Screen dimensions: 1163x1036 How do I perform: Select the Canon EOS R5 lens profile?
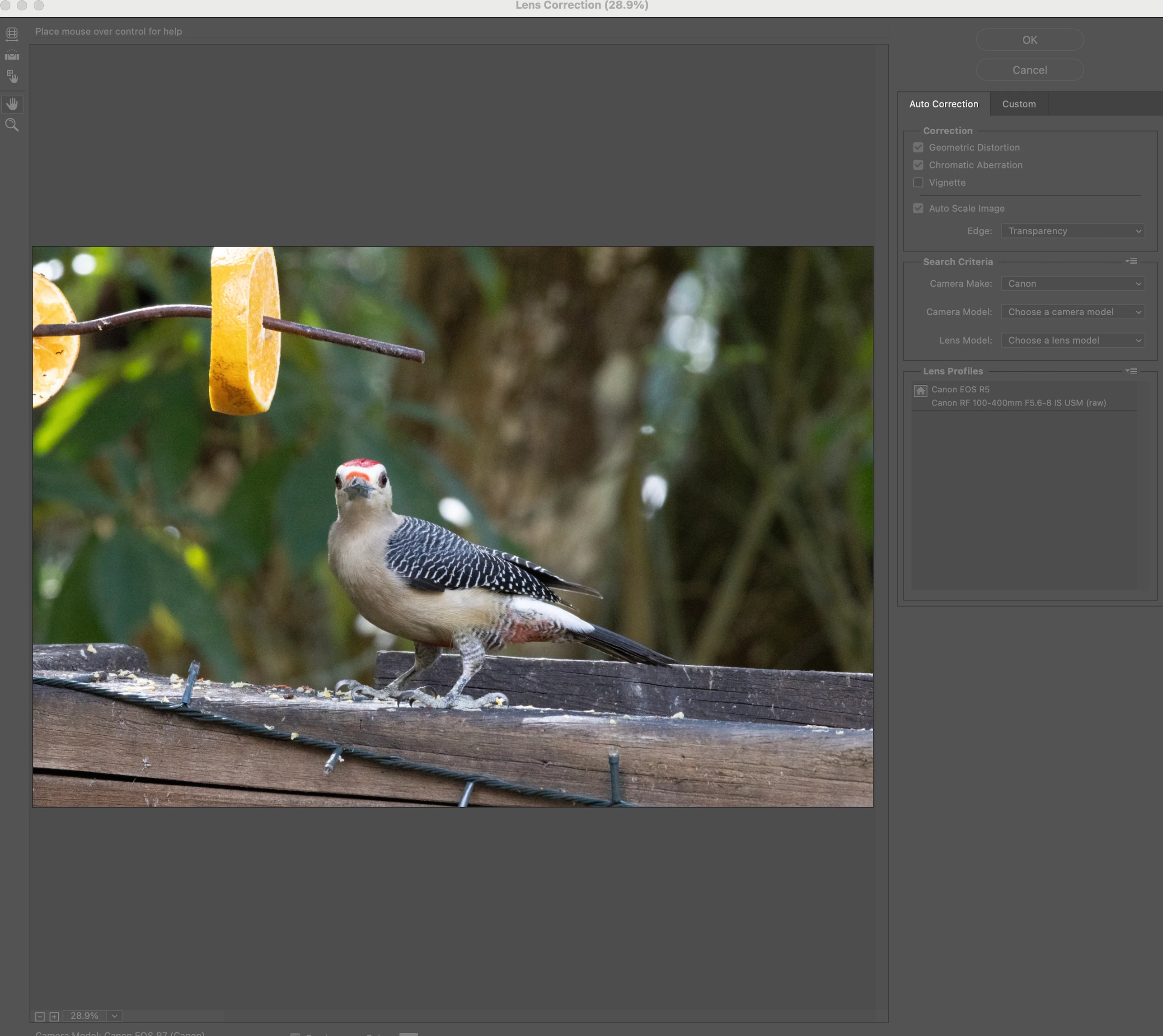coord(1018,396)
